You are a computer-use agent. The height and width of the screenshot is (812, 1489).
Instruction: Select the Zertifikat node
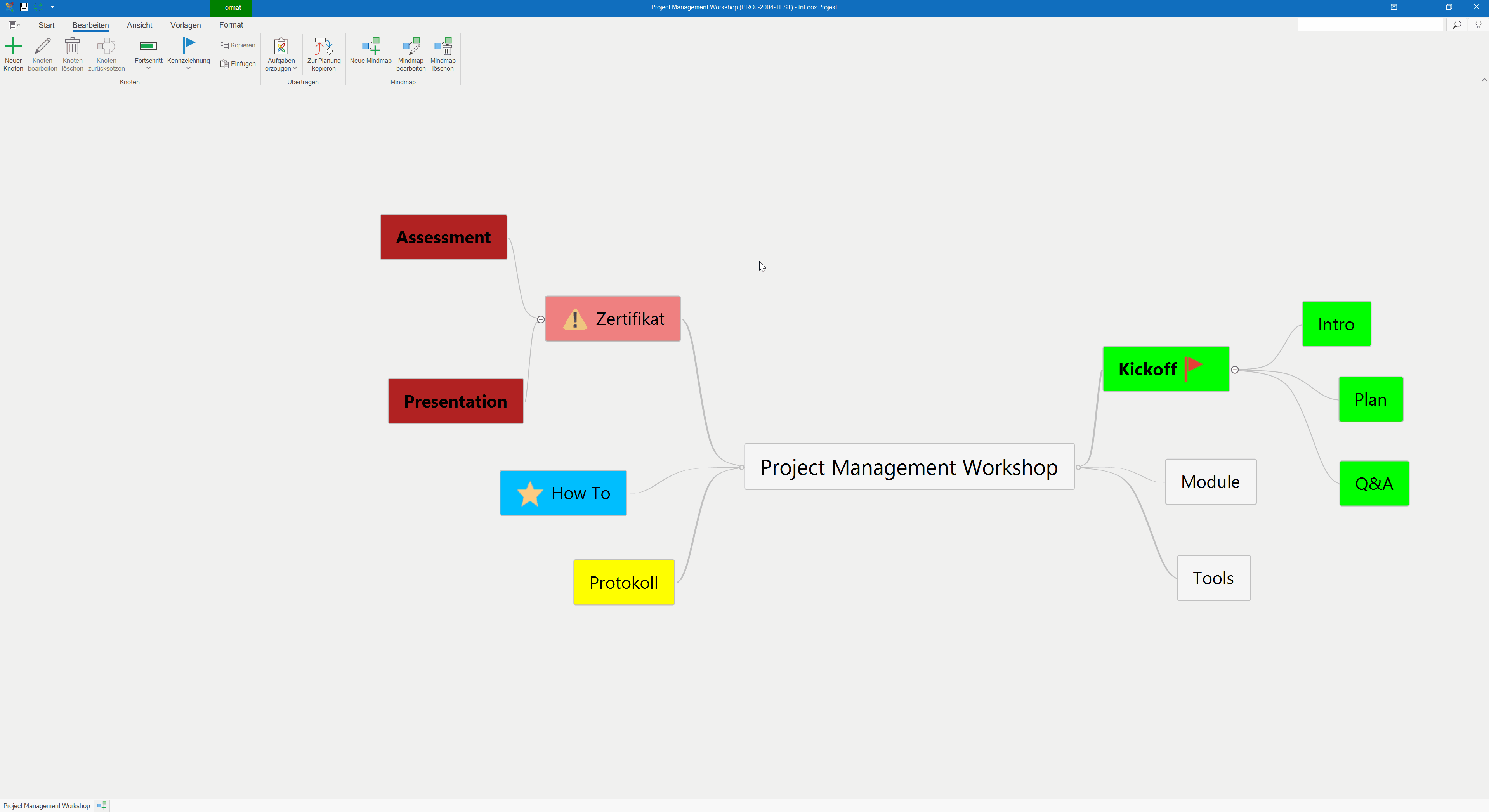point(613,318)
